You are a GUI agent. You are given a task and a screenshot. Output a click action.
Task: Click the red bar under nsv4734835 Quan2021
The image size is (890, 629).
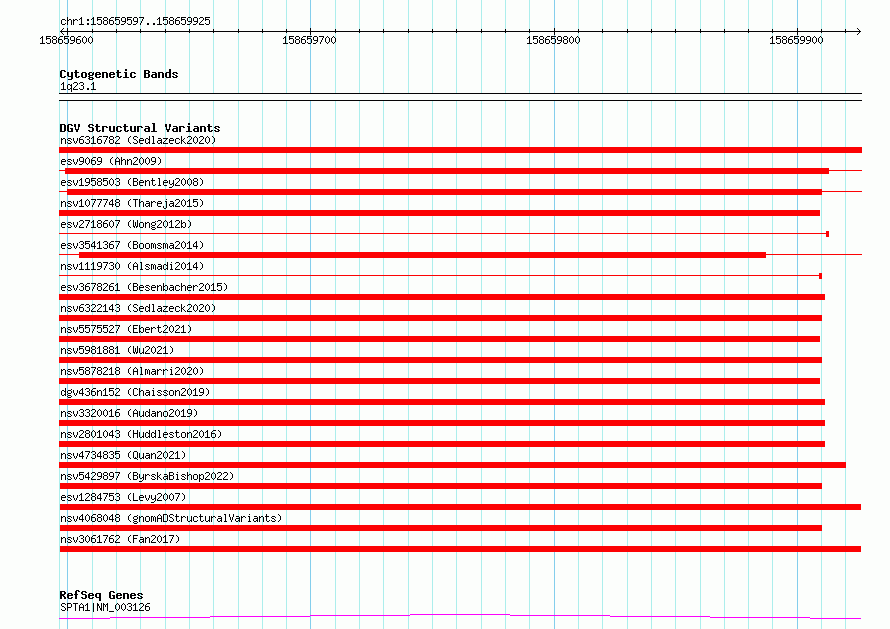452,465
